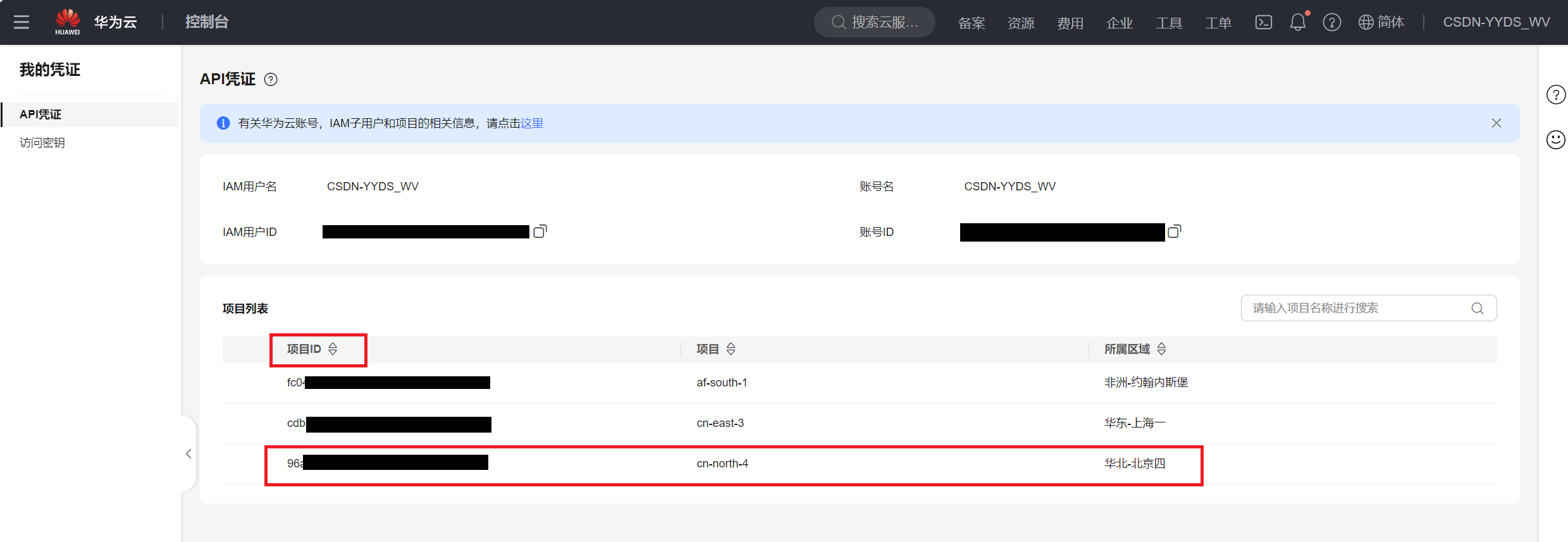Click the project name search field
1568x542 pixels.
[1369, 308]
